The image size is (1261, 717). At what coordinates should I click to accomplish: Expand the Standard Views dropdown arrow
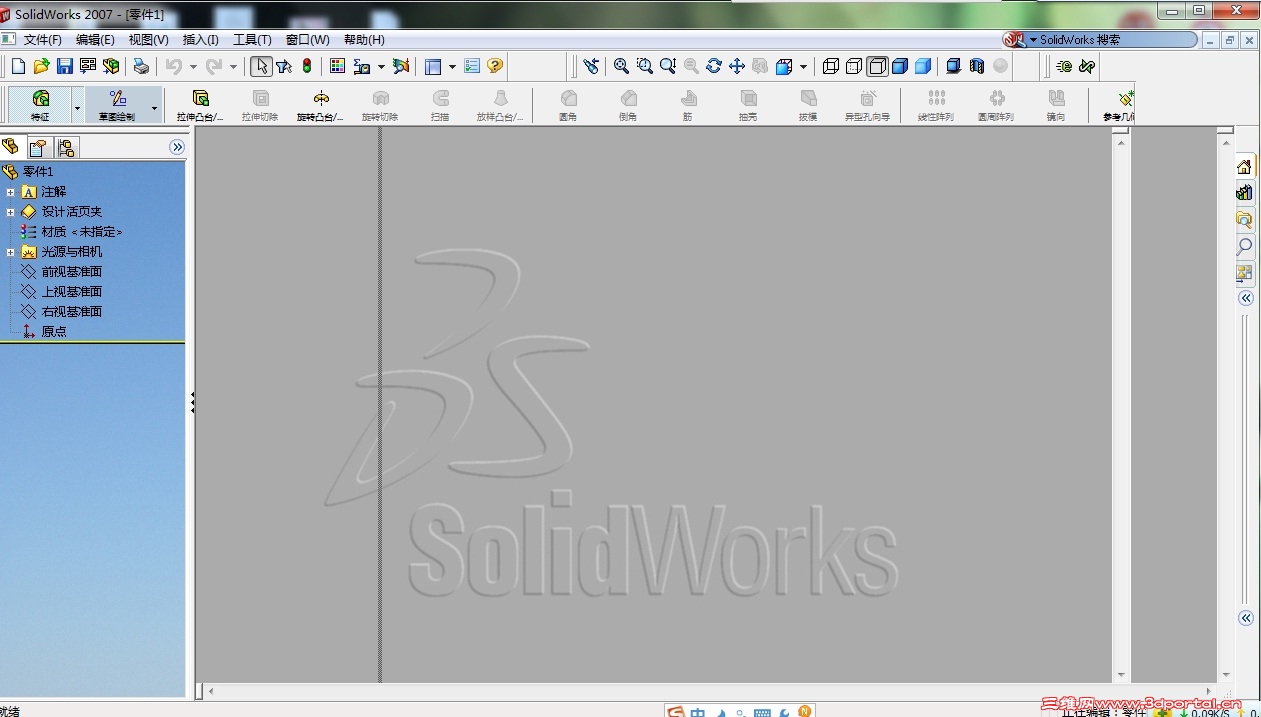[x=803, y=67]
